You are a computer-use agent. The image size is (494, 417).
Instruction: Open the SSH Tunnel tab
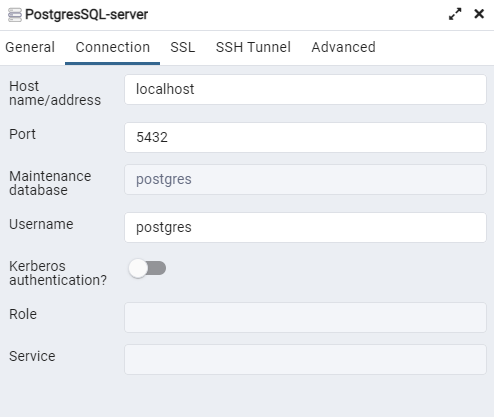tap(253, 47)
